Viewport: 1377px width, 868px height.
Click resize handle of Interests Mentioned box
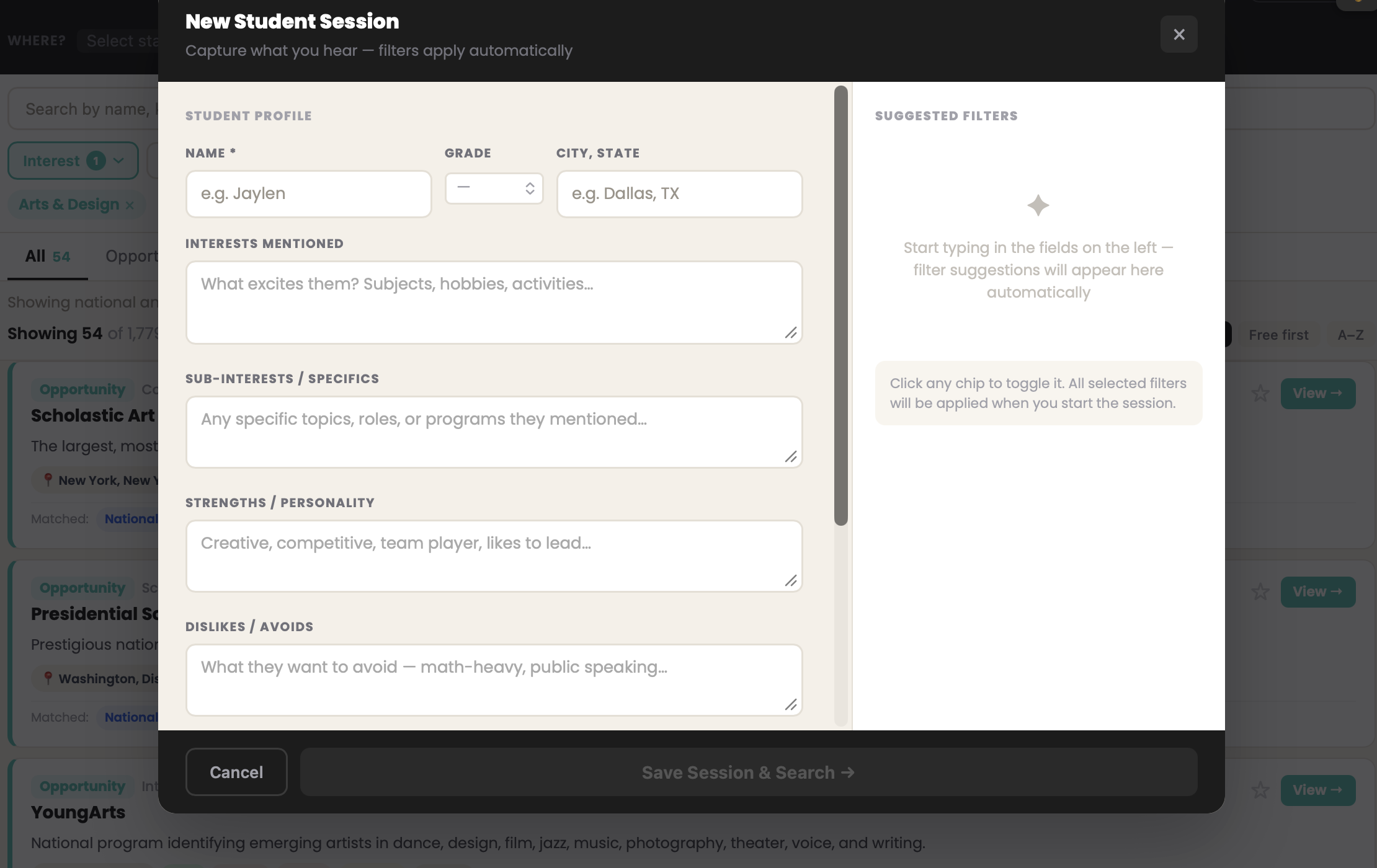(x=791, y=333)
